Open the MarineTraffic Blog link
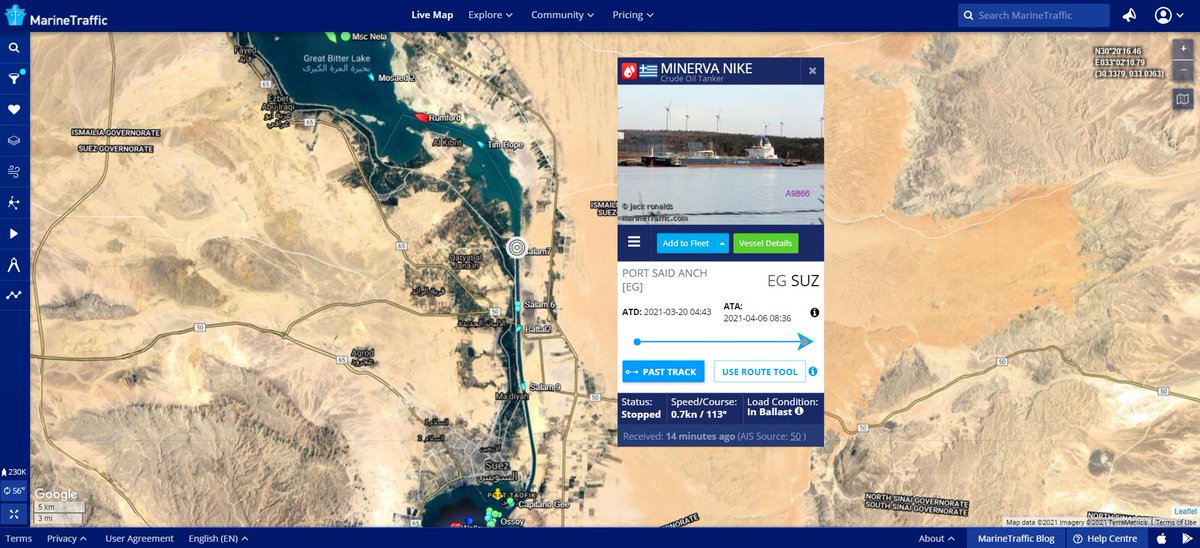 coord(1016,538)
